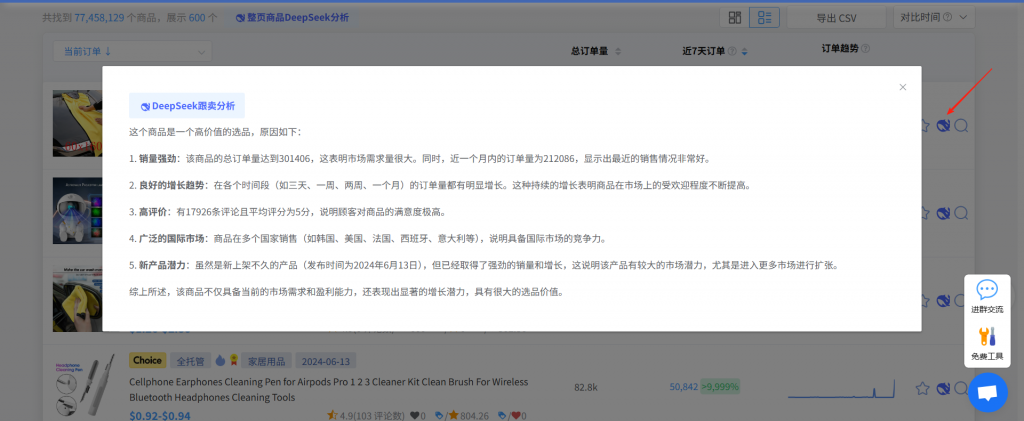Screen dimensions: 1024x421
Task: Filter by 家居用品 category tag
Action: click(266, 360)
